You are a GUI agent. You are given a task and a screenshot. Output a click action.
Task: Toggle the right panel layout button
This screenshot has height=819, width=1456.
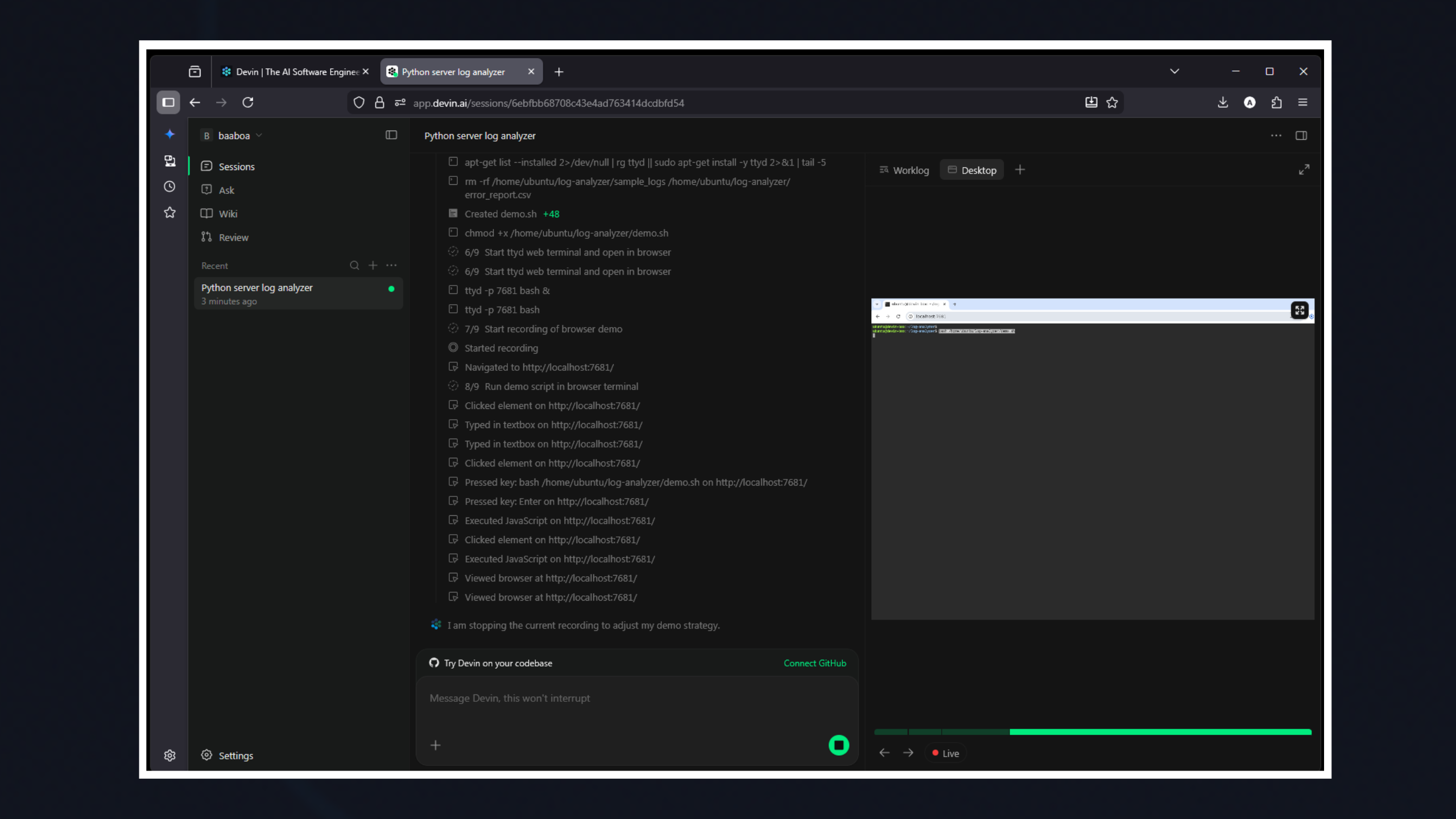[1301, 135]
